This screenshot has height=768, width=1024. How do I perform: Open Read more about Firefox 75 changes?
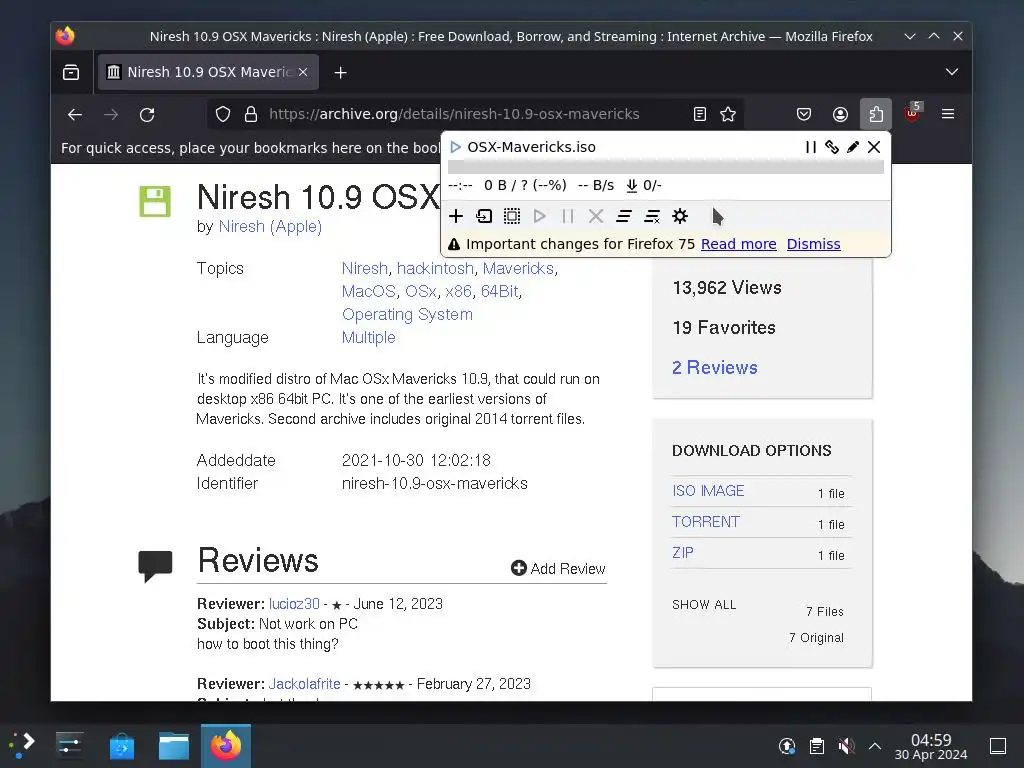click(x=739, y=244)
